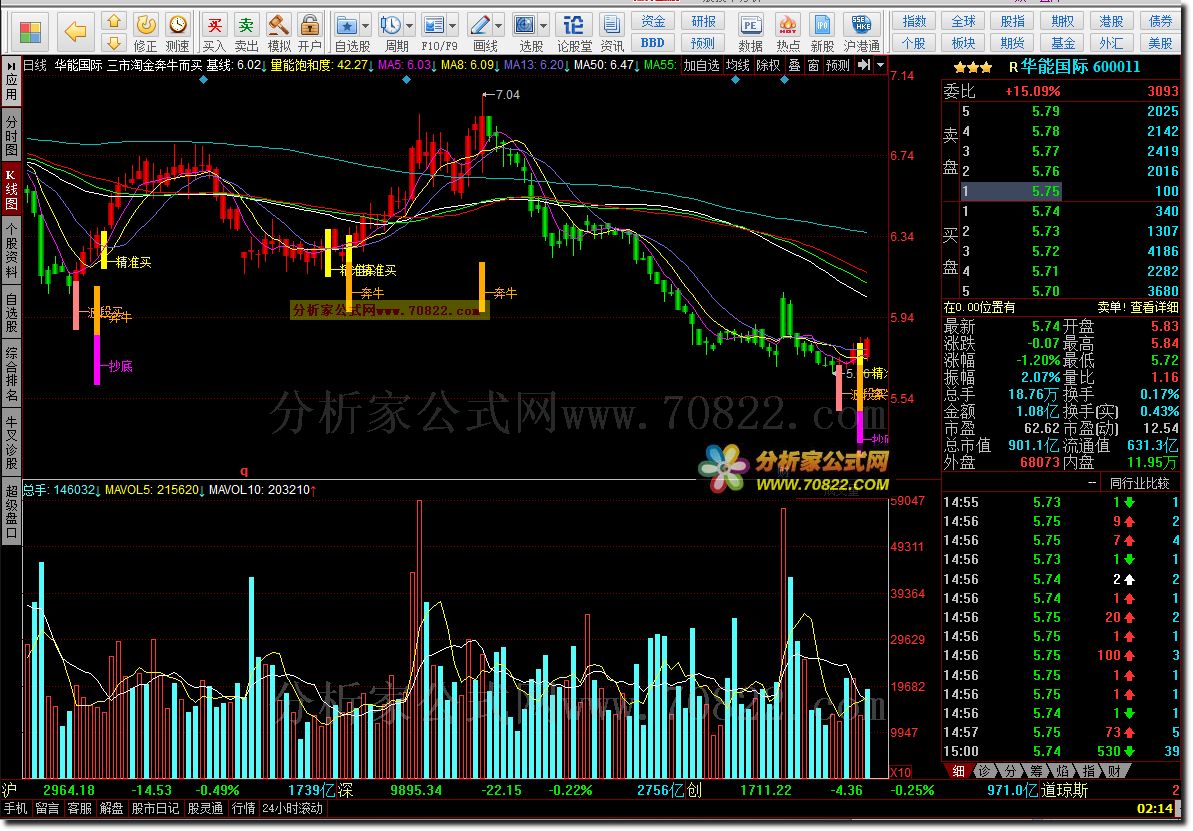Screen dimensions: 1193x831
Task: Click the BBD button
Action: [x=653, y=43]
